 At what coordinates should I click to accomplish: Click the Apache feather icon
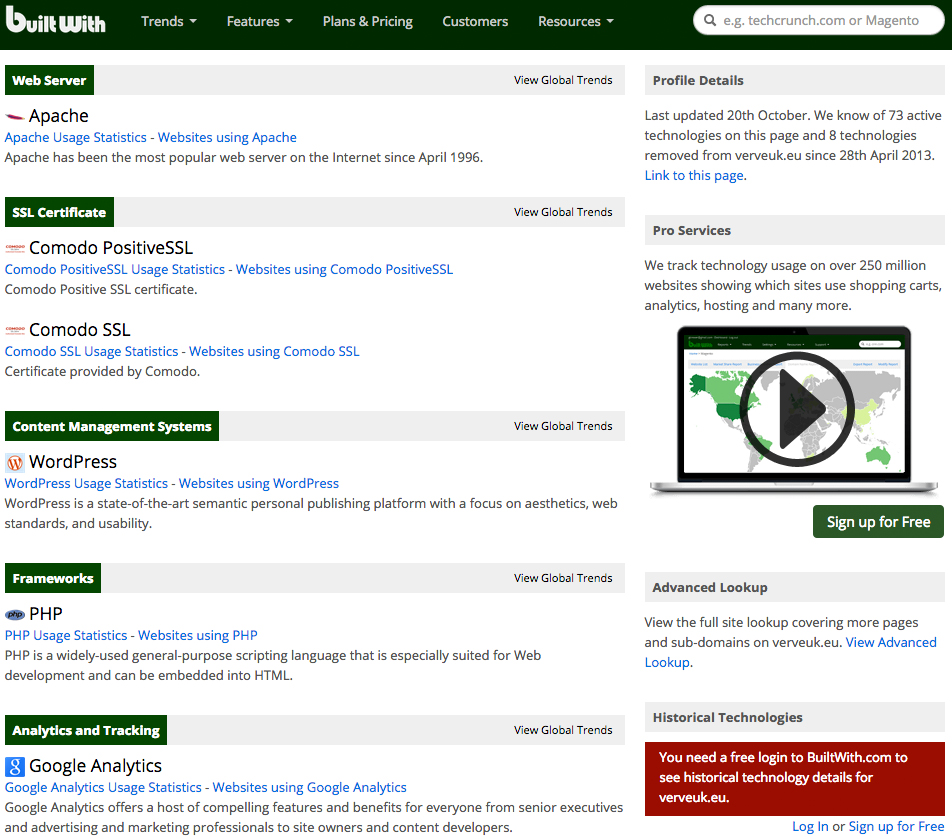click(15, 116)
